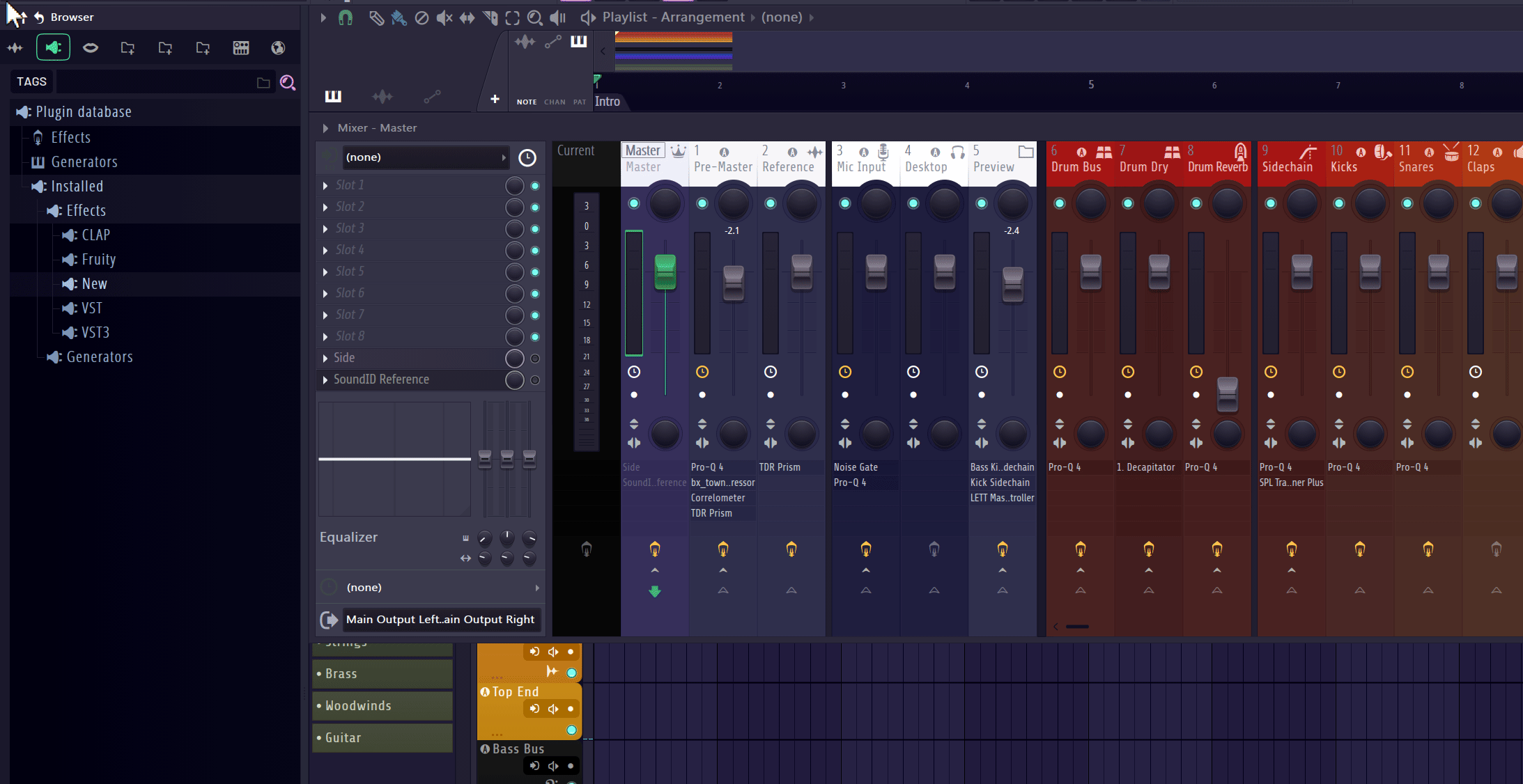Click the piano keyboard icon above the playlist
Viewport: 1523px width, 784px height.
point(578,41)
